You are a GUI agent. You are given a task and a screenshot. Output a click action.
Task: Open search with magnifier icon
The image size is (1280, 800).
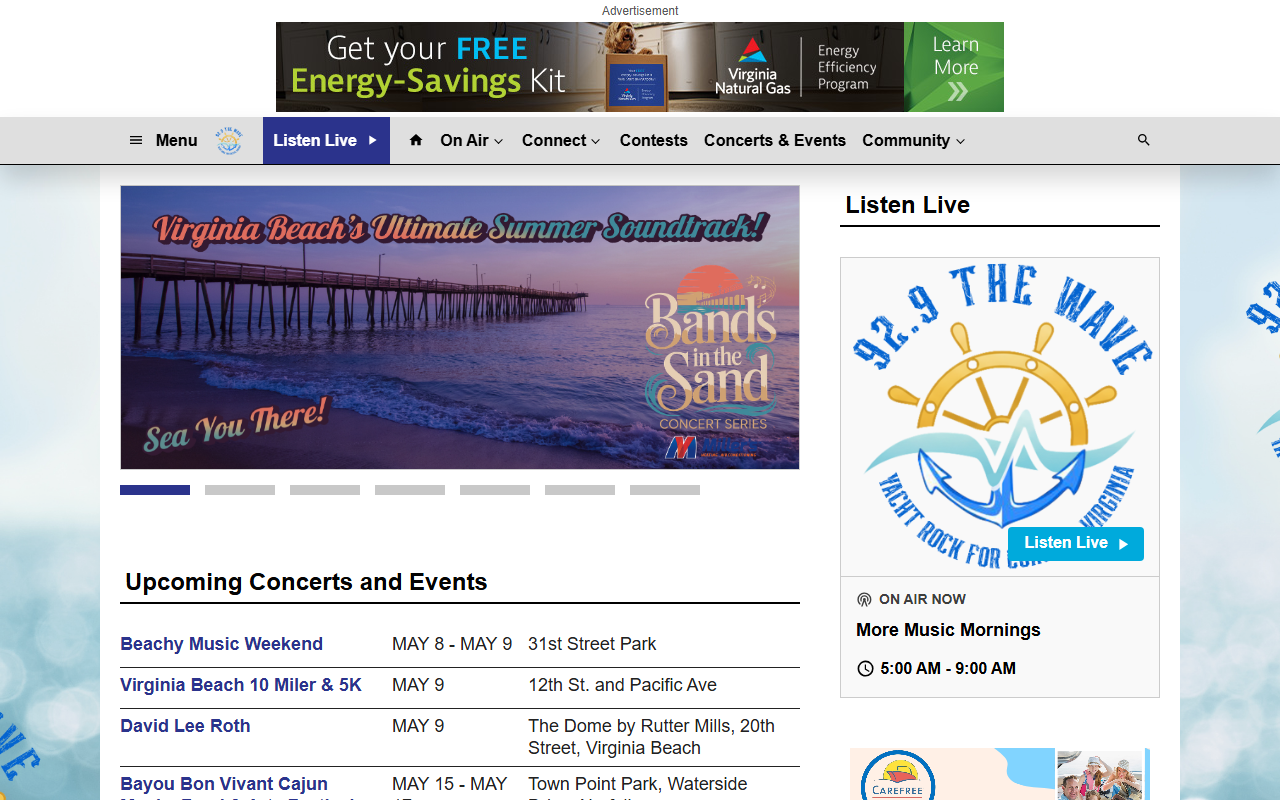pyautogui.click(x=1144, y=140)
